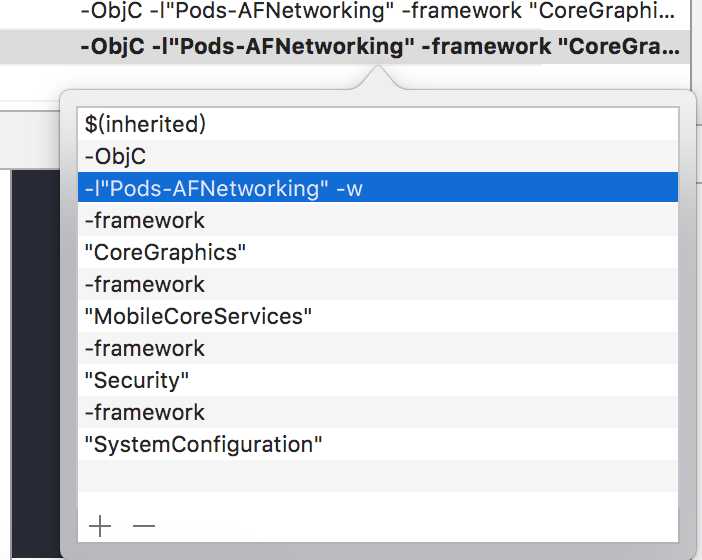This screenshot has width=702, height=560.
Task: Click the dark editor area left of popup
Action: [x=36, y=363]
